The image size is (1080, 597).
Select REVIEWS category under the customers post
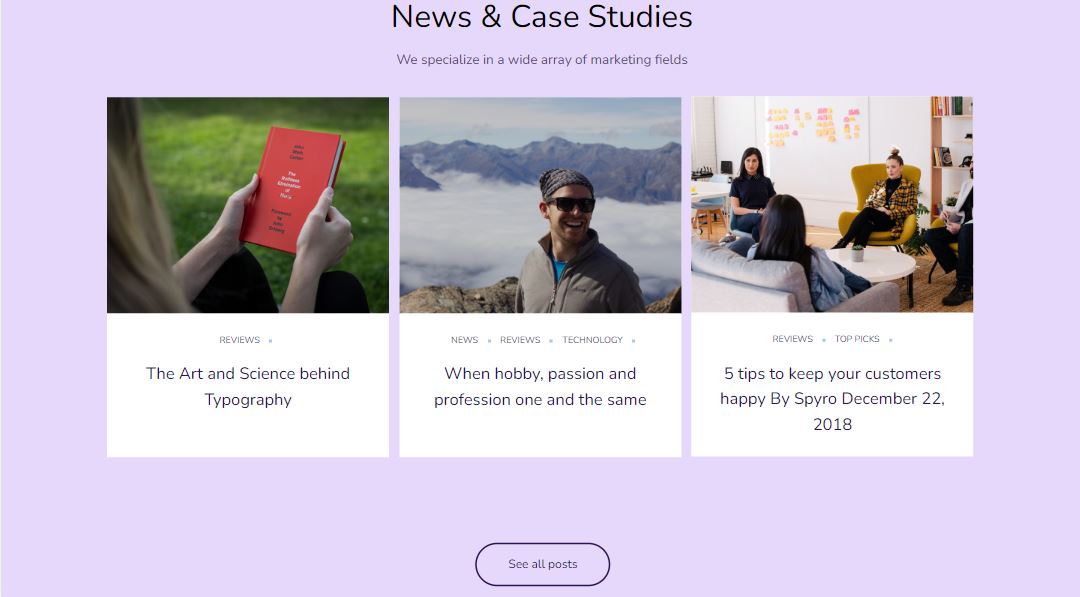792,339
